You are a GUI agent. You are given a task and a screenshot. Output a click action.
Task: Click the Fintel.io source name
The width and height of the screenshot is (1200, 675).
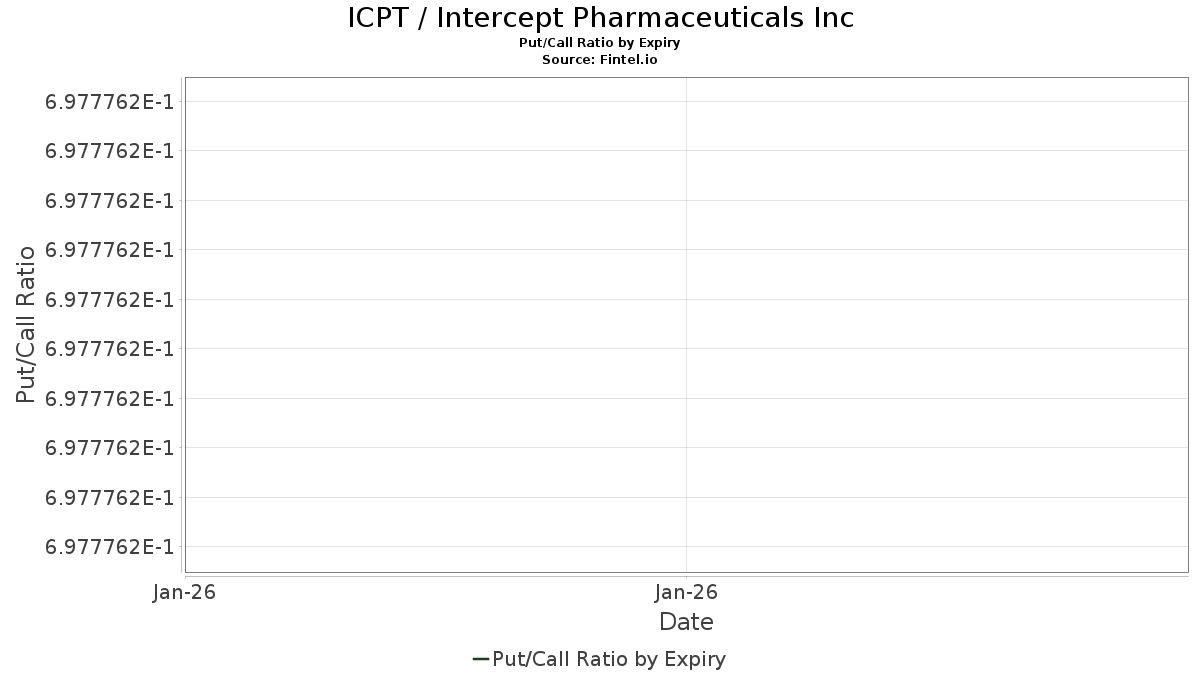[627, 60]
